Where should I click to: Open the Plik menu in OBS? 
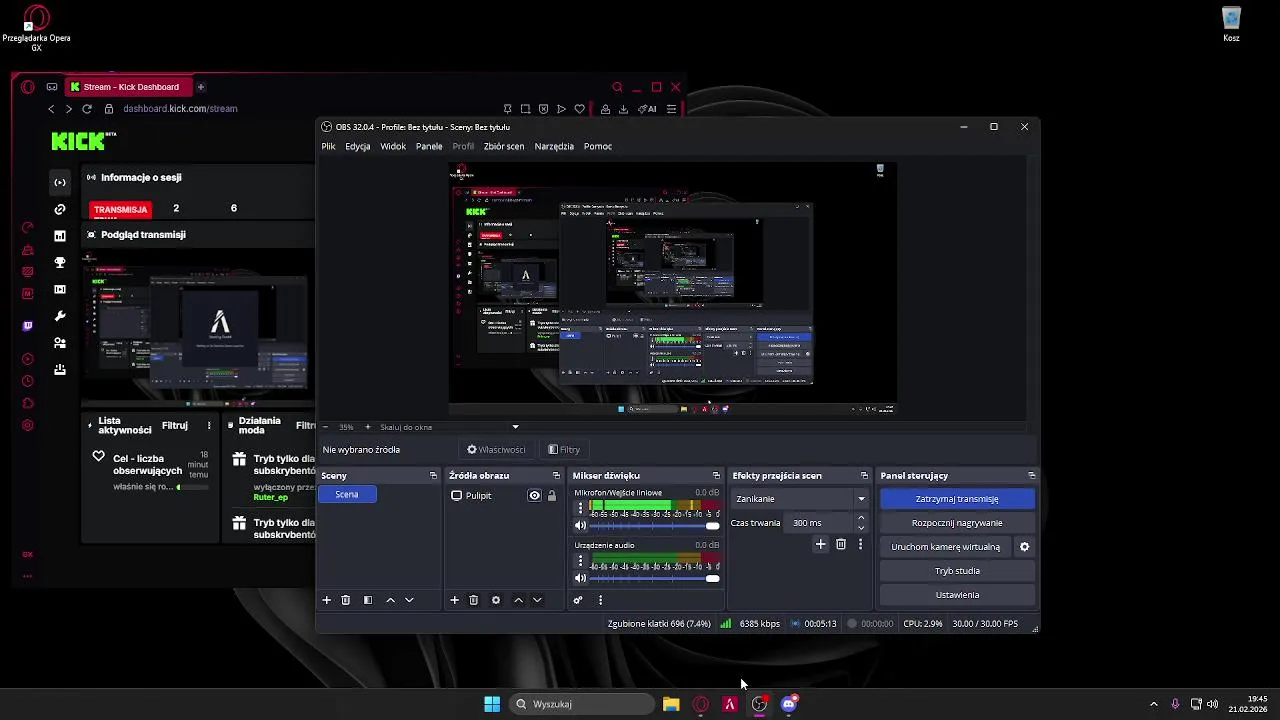coord(328,146)
